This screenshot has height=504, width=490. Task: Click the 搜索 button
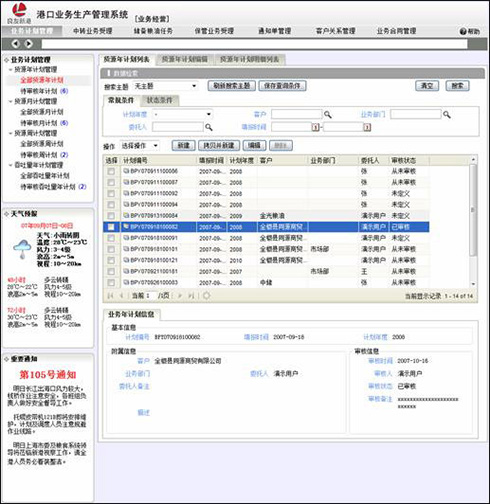point(457,86)
